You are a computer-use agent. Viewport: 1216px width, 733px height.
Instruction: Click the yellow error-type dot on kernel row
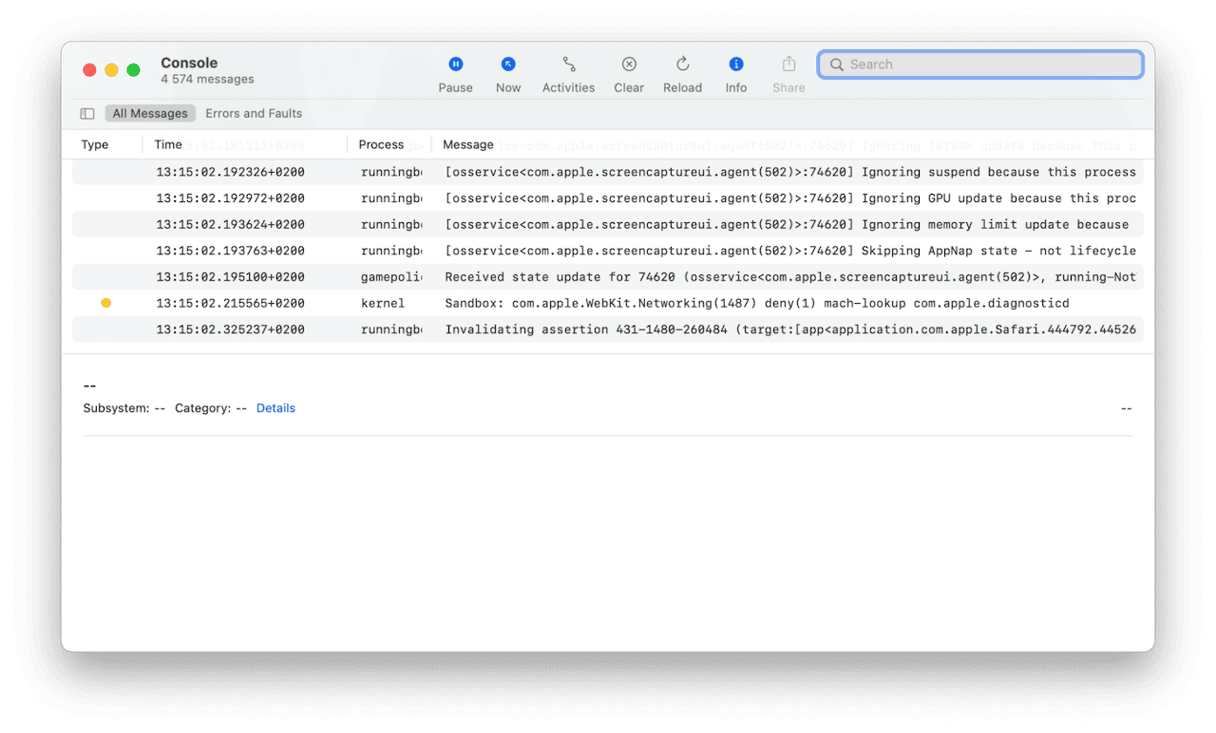coord(106,303)
